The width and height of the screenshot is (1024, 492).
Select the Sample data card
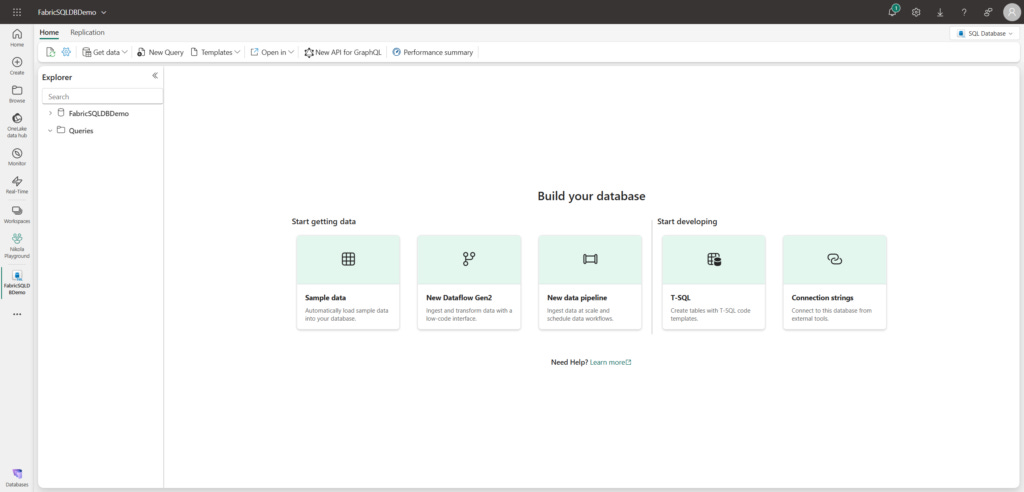348,282
